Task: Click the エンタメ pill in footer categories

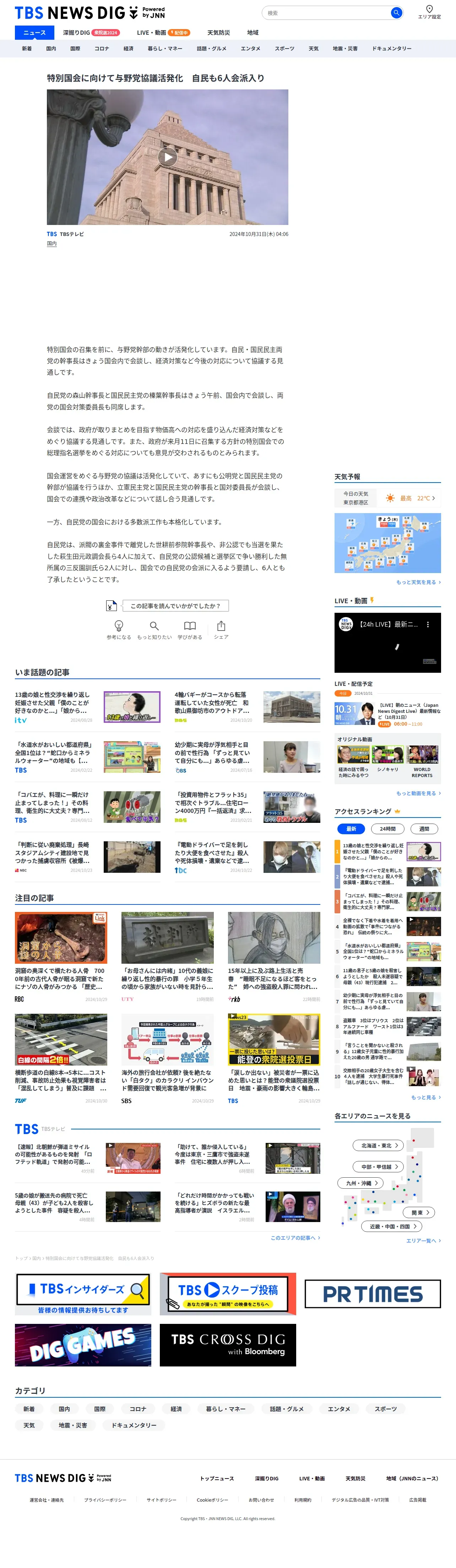Action: 339,1409
